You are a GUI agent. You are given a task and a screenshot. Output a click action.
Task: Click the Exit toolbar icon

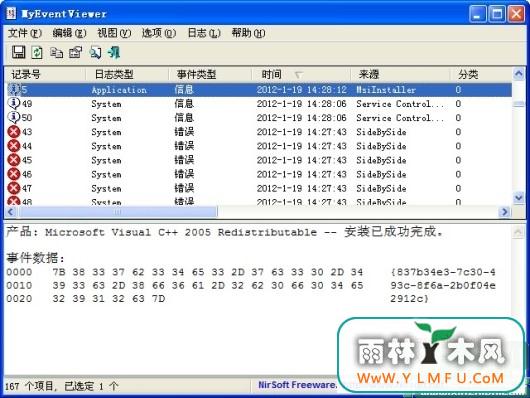click(x=114, y=53)
